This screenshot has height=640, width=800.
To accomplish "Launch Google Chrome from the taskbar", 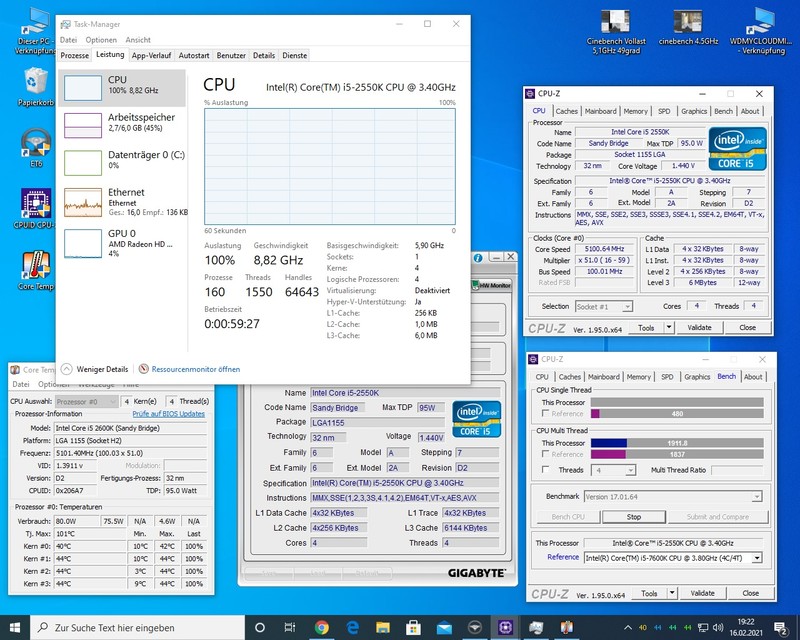I will click(x=321, y=627).
